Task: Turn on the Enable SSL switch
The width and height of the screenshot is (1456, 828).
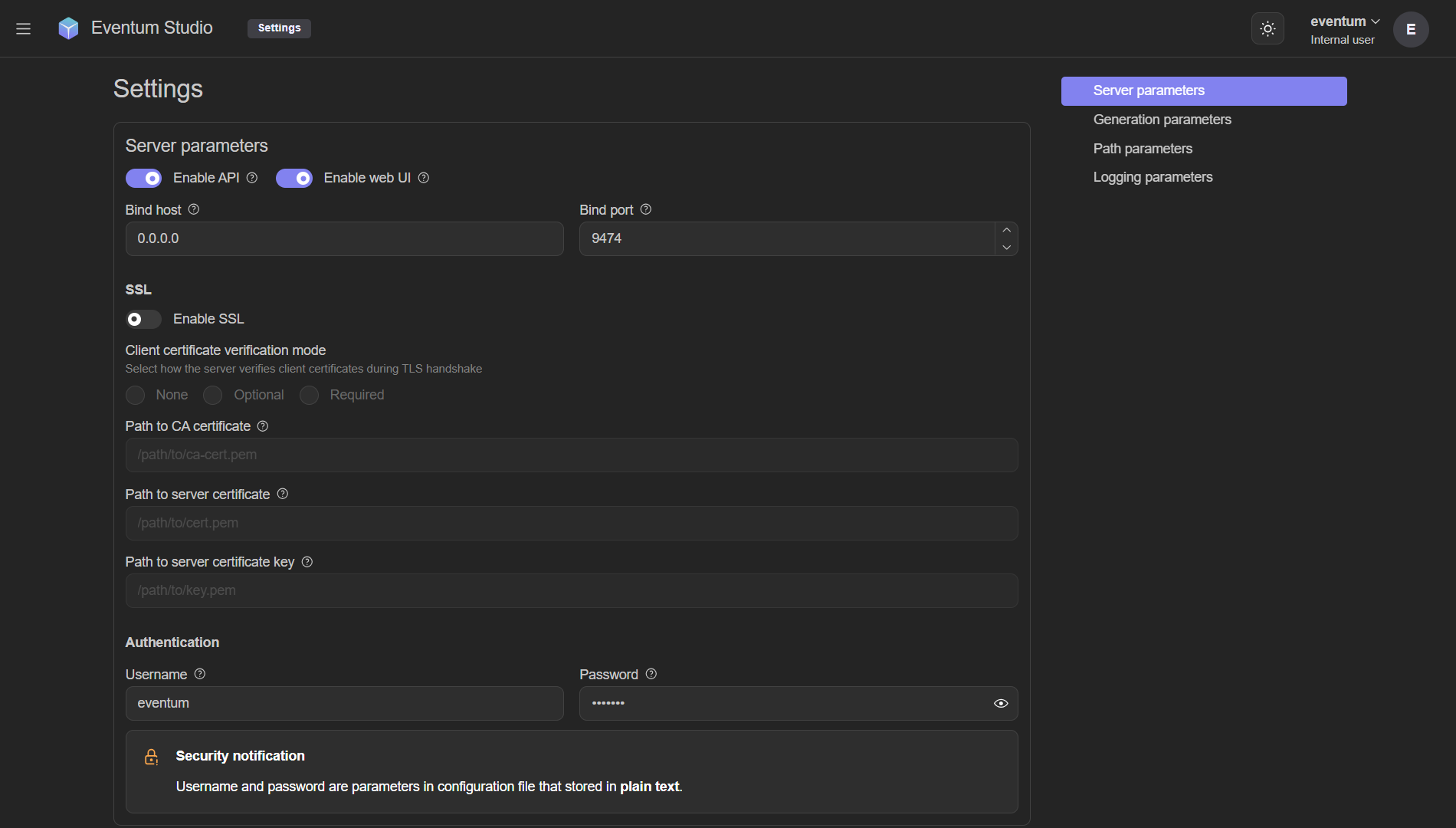Action: [143, 319]
